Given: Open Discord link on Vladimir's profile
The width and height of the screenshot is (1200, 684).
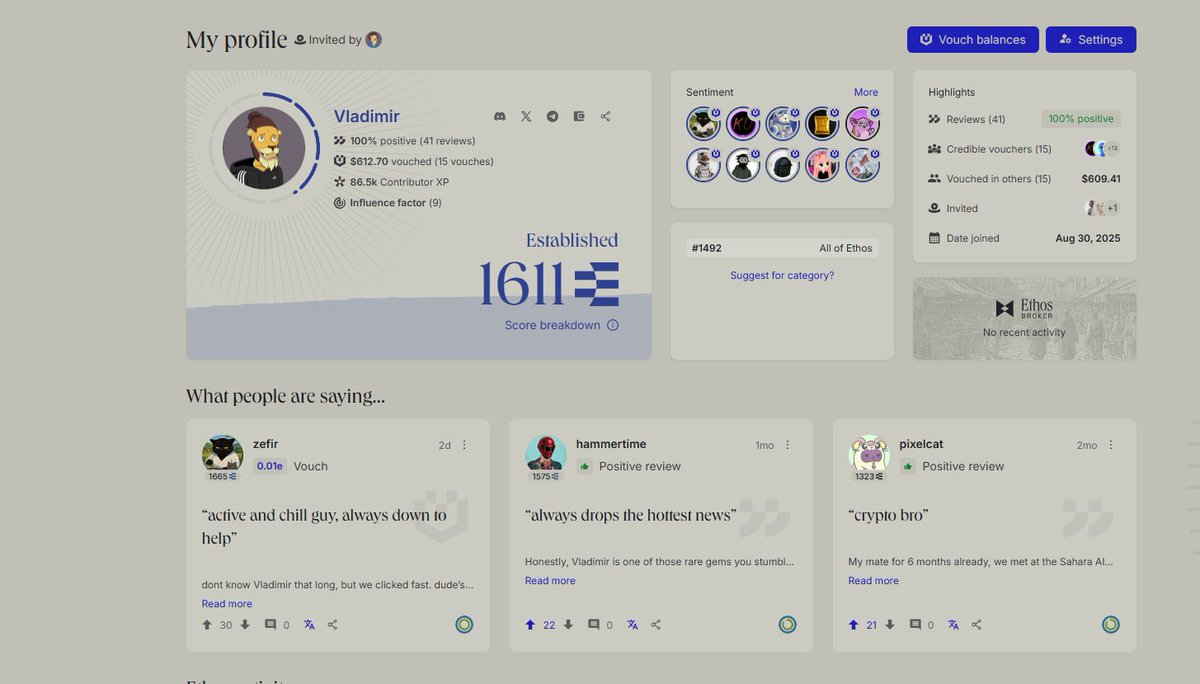Looking at the screenshot, I should pos(500,116).
